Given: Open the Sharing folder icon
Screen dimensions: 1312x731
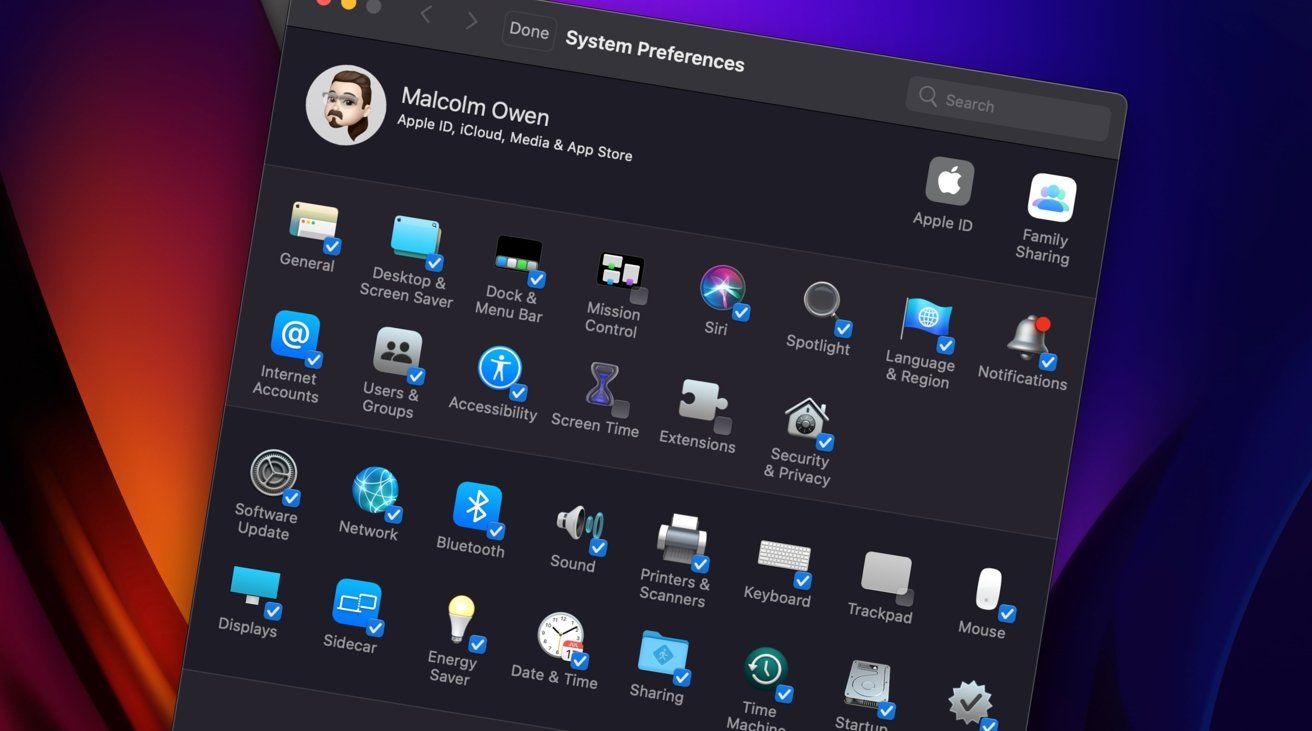Looking at the screenshot, I should tap(663, 655).
